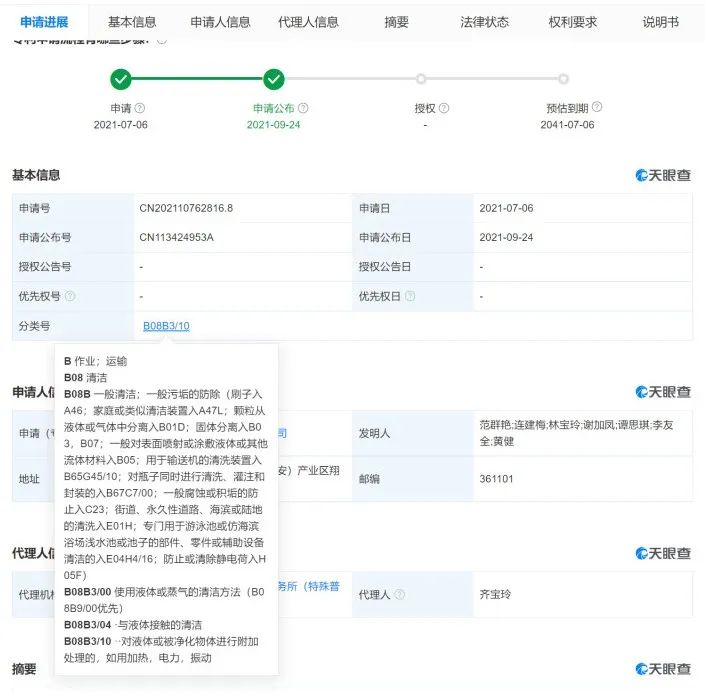The image size is (705, 692).
Task: Open the 申请人信息 tab
Action: tap(220, 22)
